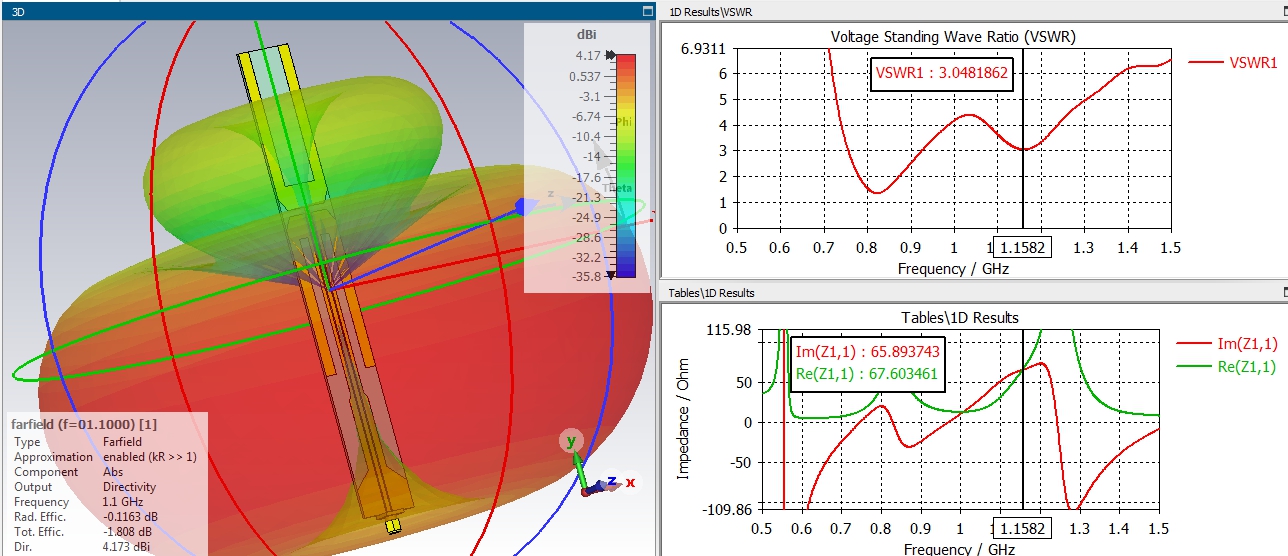Click the blue arrow tip of z axis
Viewport: 1288px width, 556px height.
521,206
